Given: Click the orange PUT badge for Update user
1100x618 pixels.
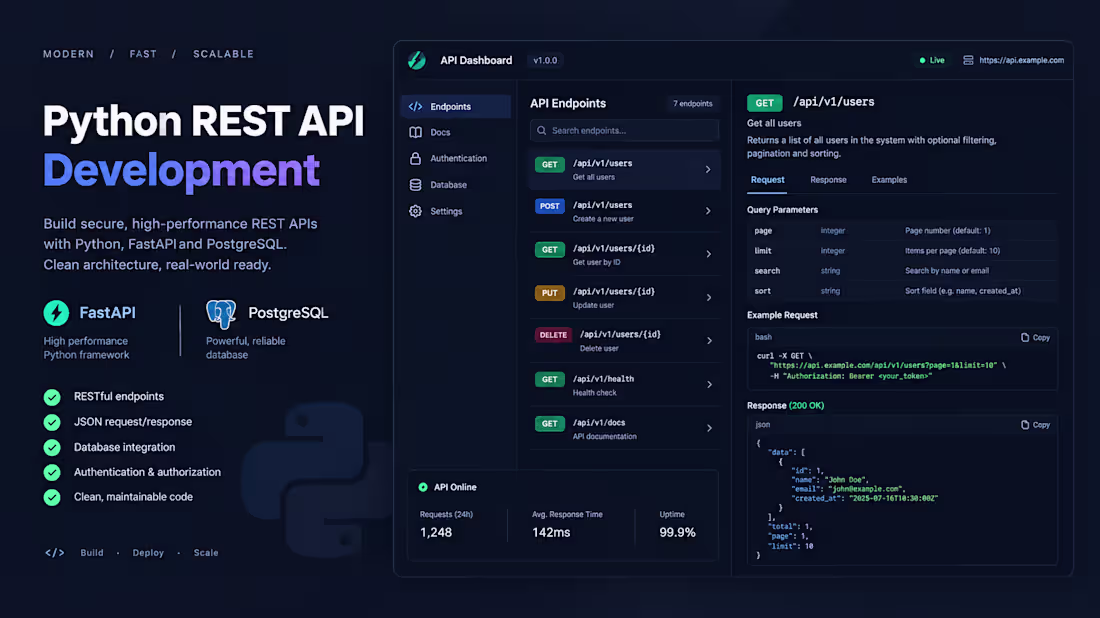Looking at the screenshot, I should pos(550,293).
